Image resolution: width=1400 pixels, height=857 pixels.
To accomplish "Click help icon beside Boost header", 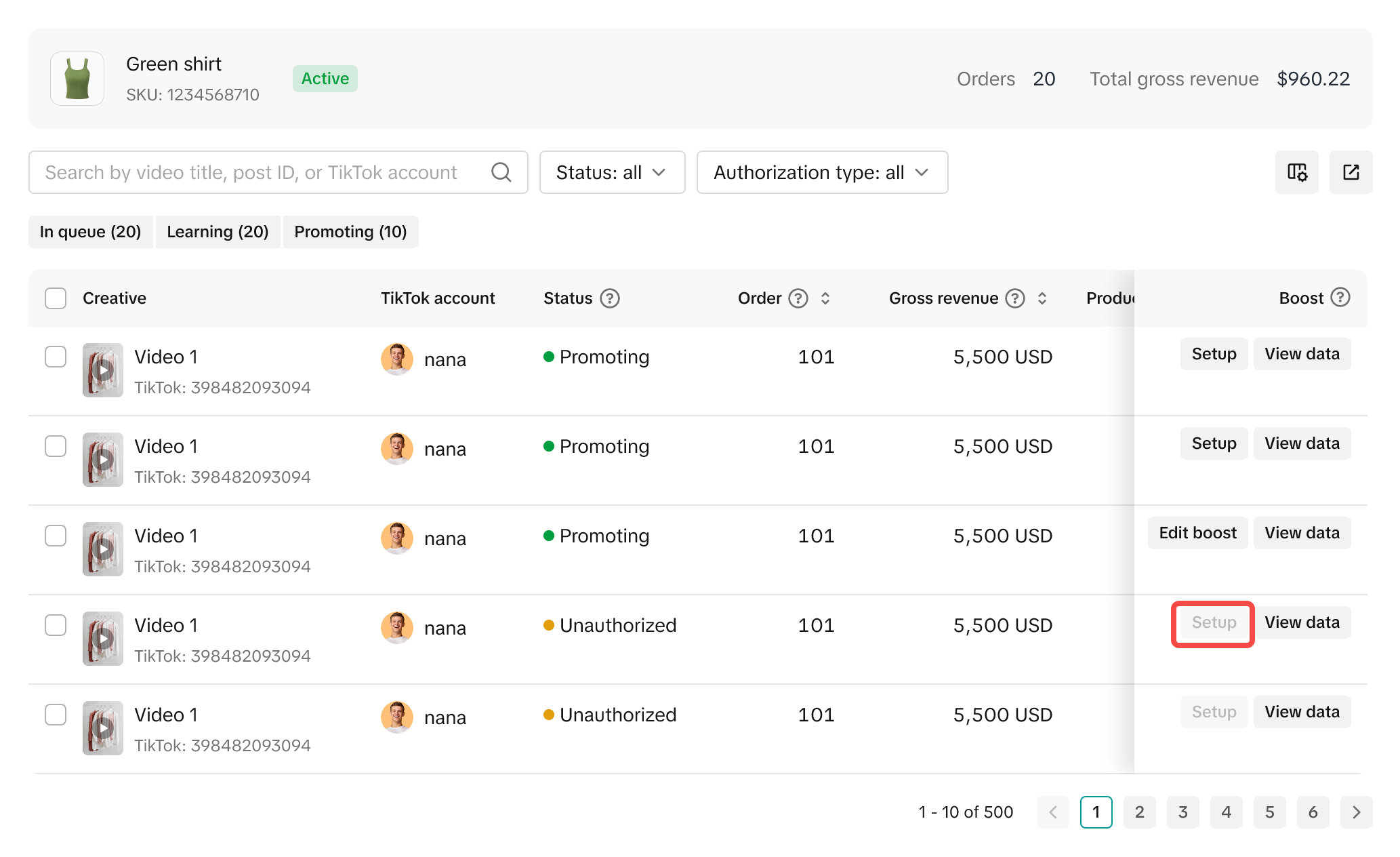I will 1340,298.
